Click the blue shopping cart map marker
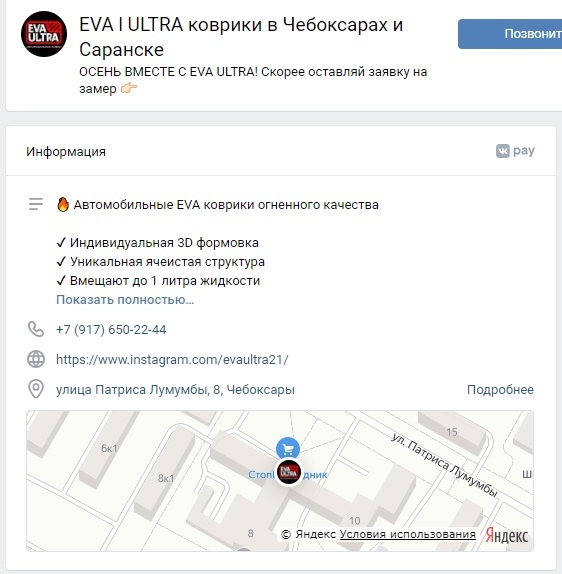562x574 pixels. (288, 448)
